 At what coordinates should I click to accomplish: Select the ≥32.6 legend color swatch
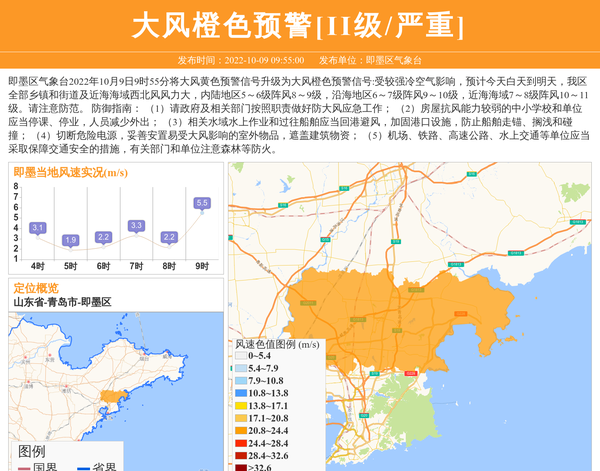[241, 468]
